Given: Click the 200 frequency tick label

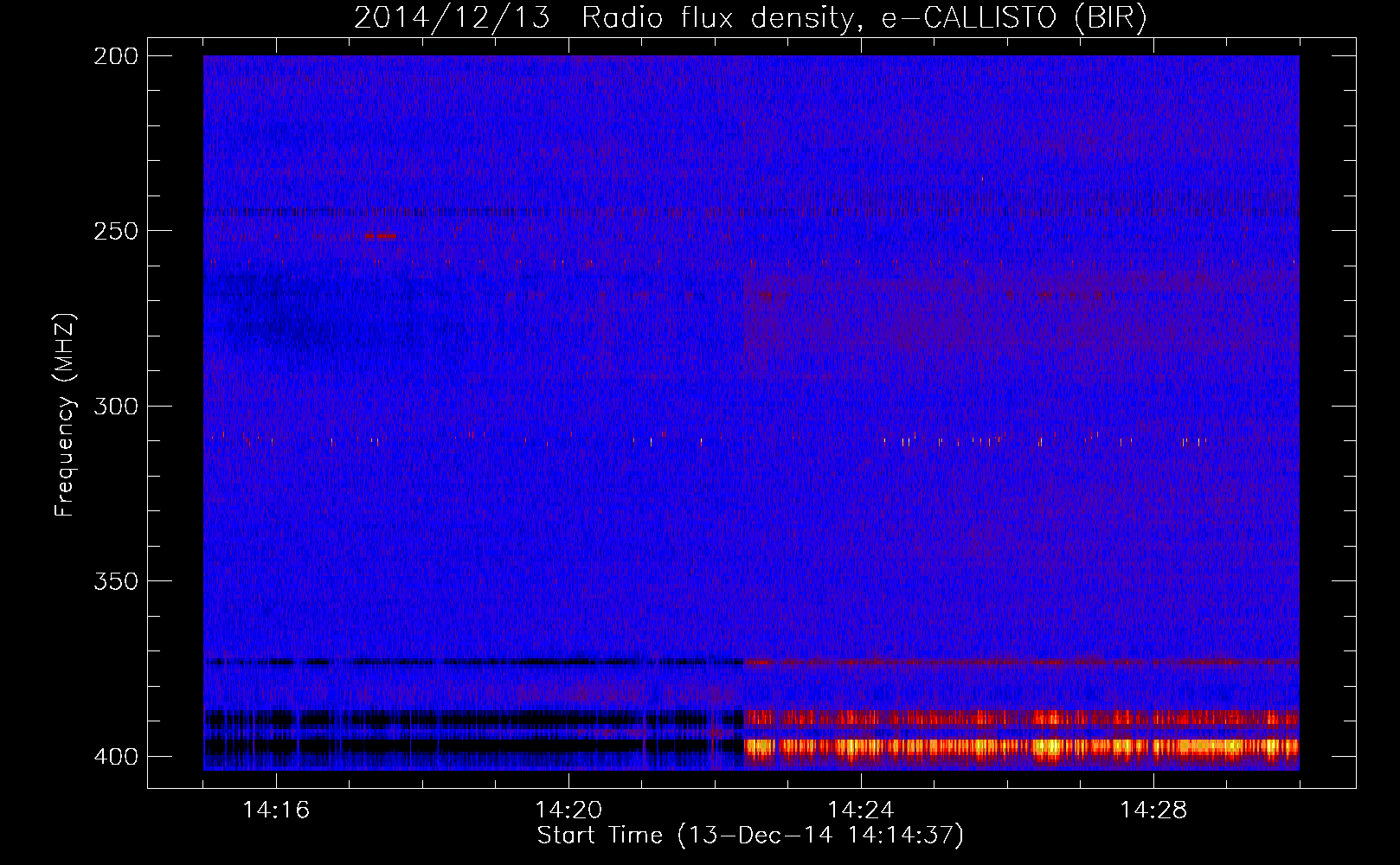Looking at the screenshot, I should (115, 56).
